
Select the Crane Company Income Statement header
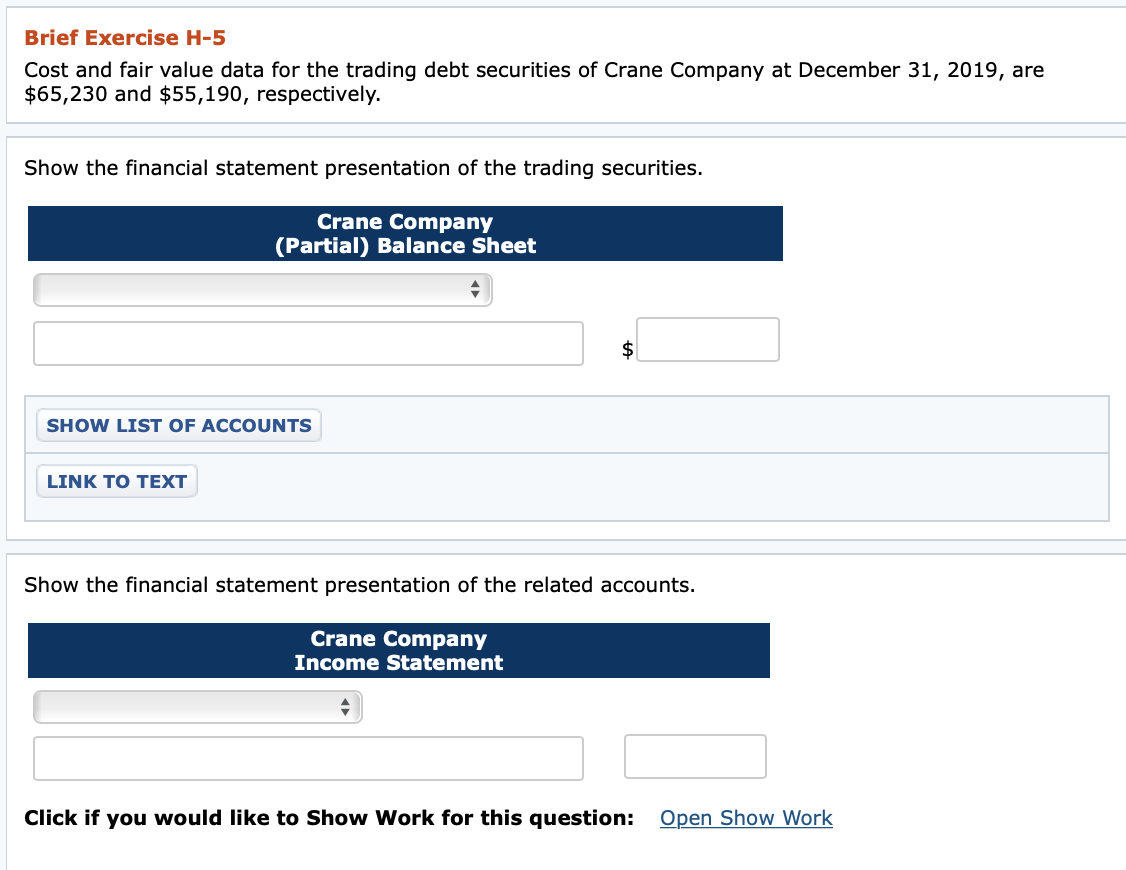tap(398, 650)
